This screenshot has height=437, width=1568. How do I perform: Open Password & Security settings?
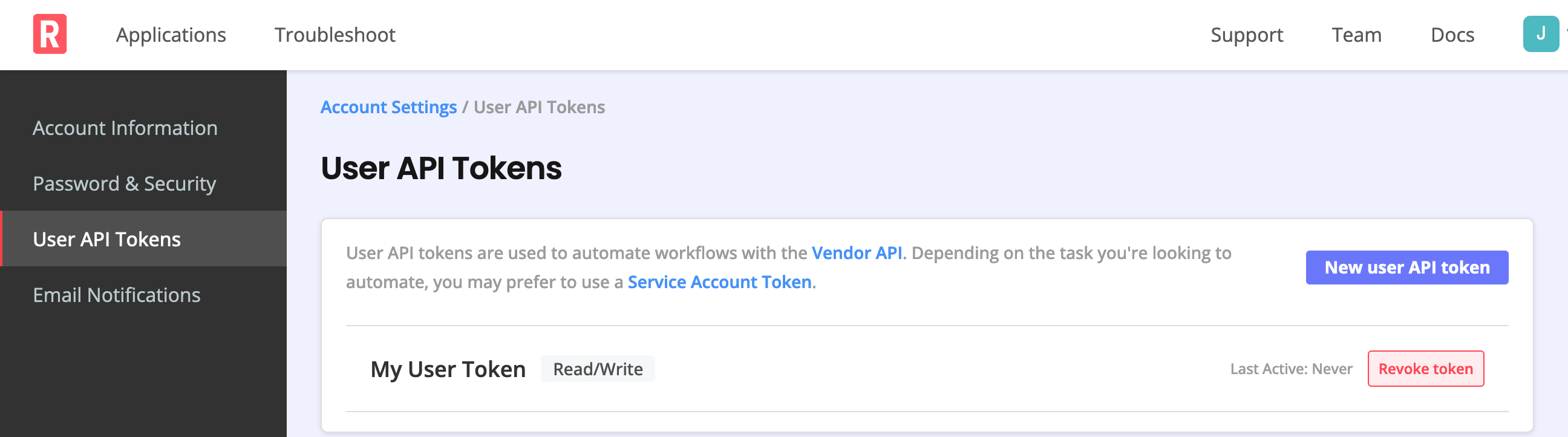click(x=124, y=183)
